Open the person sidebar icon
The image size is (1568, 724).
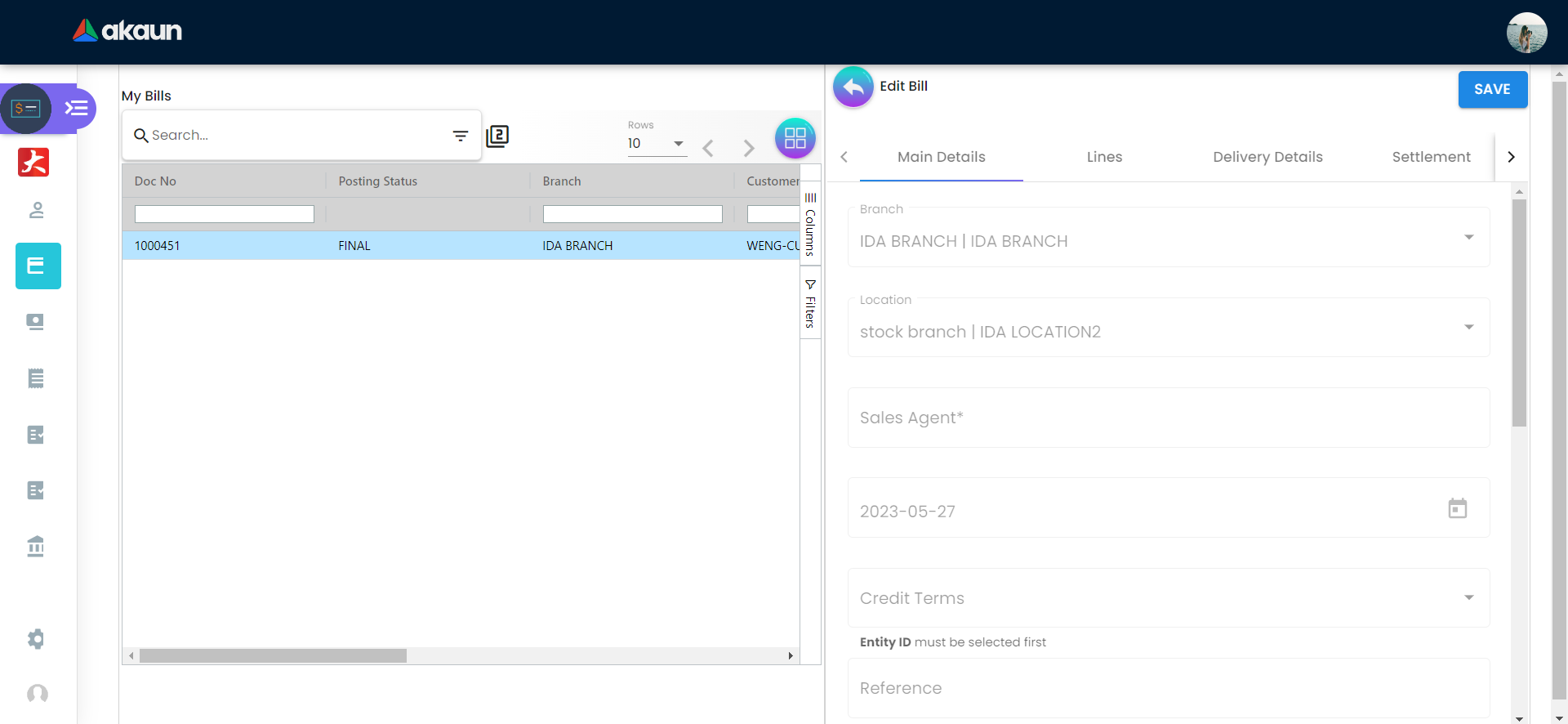click(36, 210)
